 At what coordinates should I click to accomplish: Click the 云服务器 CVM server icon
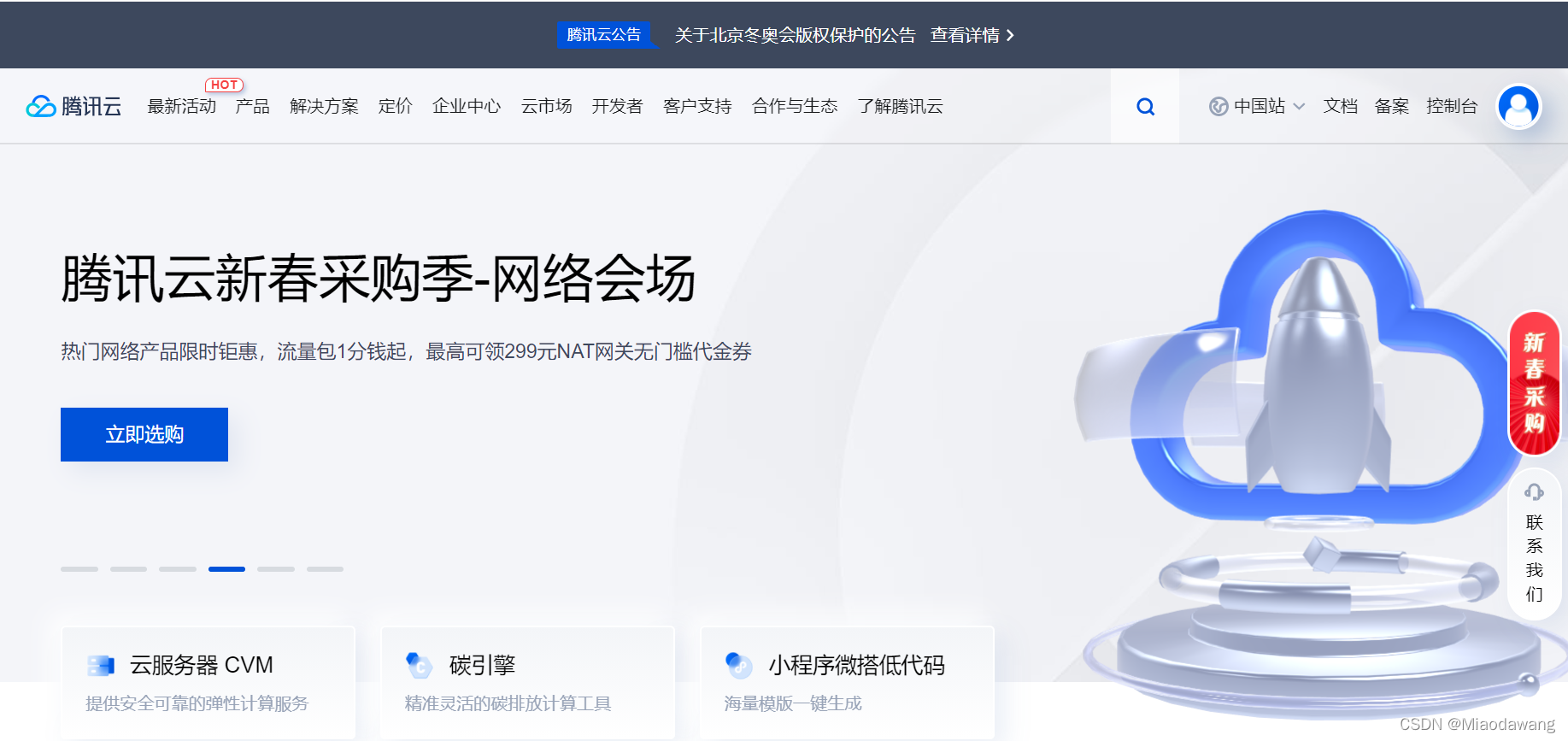101,665
